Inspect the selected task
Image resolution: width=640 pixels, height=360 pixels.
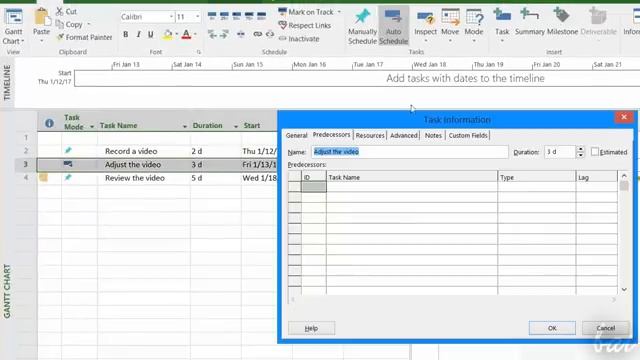pos(425,26)
